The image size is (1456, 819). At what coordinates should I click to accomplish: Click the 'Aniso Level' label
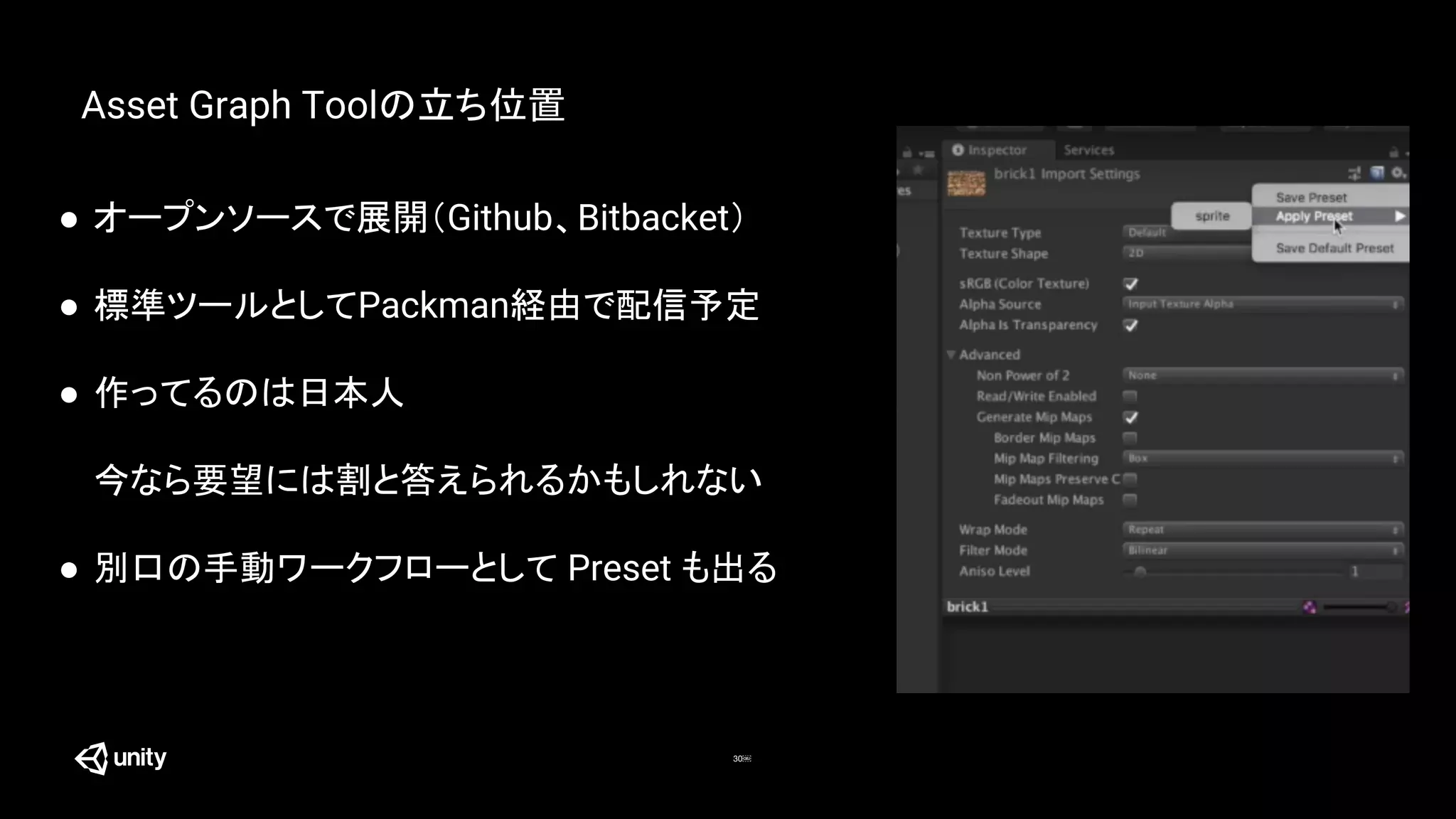(994, 572)
